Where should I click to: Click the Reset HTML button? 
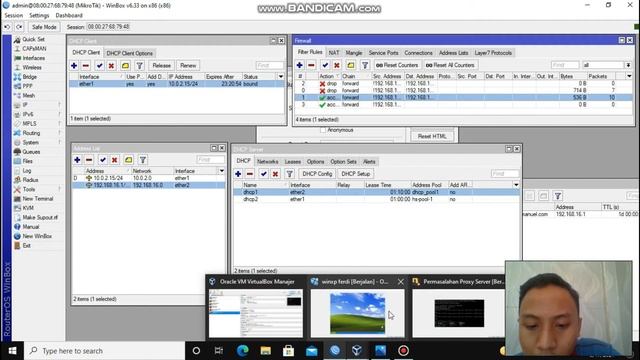point(432,136)
